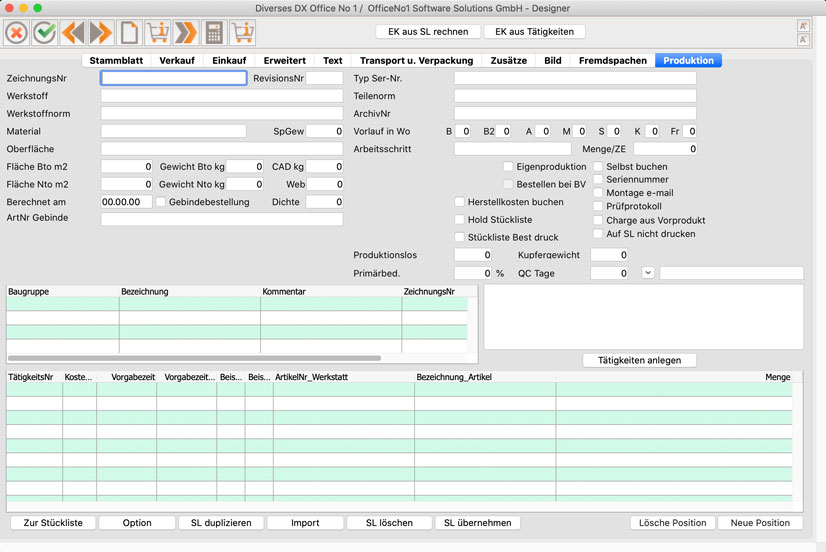Click Neue Position button
Screen dimensions: 826x552
click(x=760, y=523)
